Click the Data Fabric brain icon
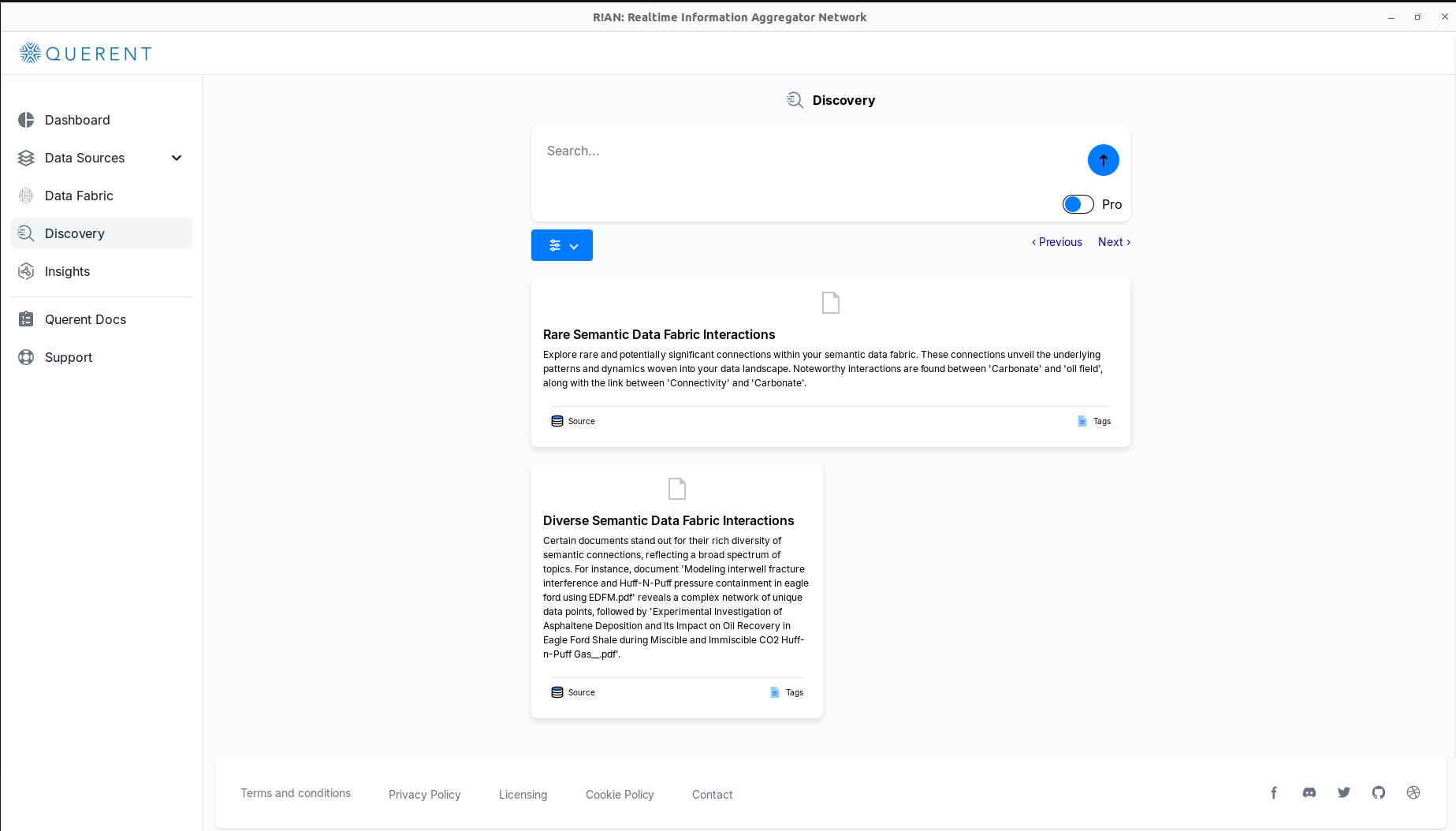This screenshot has width=1456, height=831. click(x=26, y=196)
